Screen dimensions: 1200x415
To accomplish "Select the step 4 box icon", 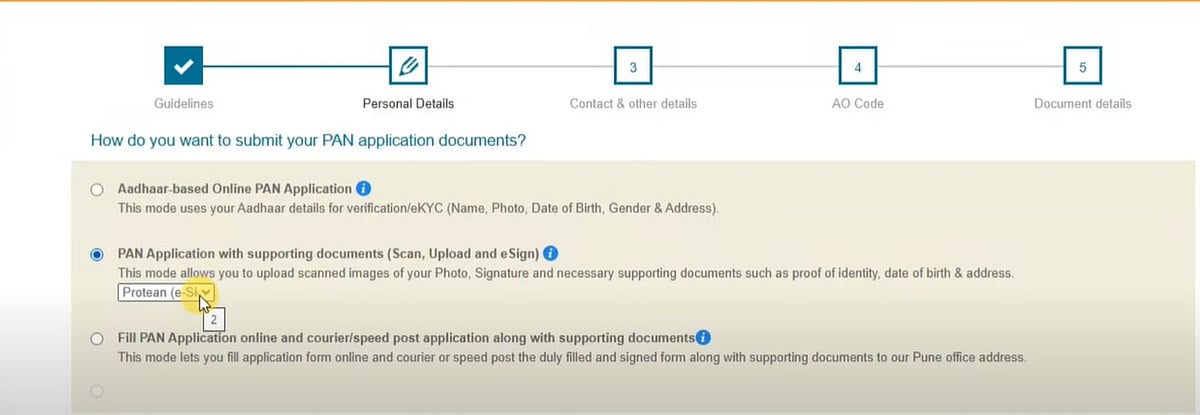I will click(x=857, y=67).
